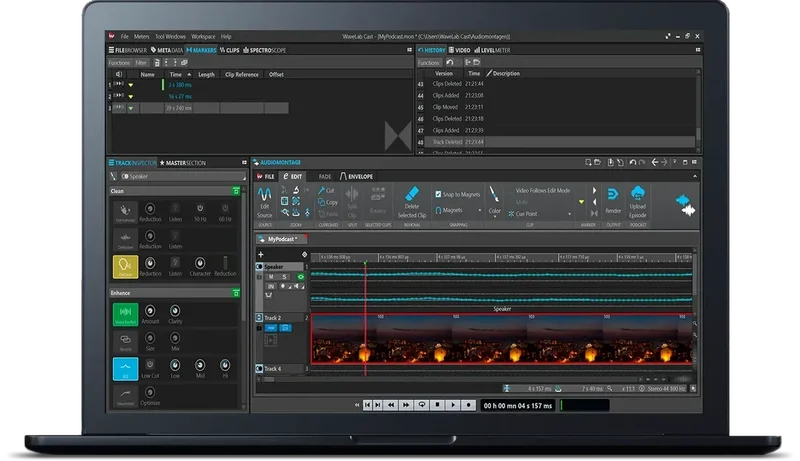Switch to the Master Section tab
800x461 pixels.
coord(183,163)
